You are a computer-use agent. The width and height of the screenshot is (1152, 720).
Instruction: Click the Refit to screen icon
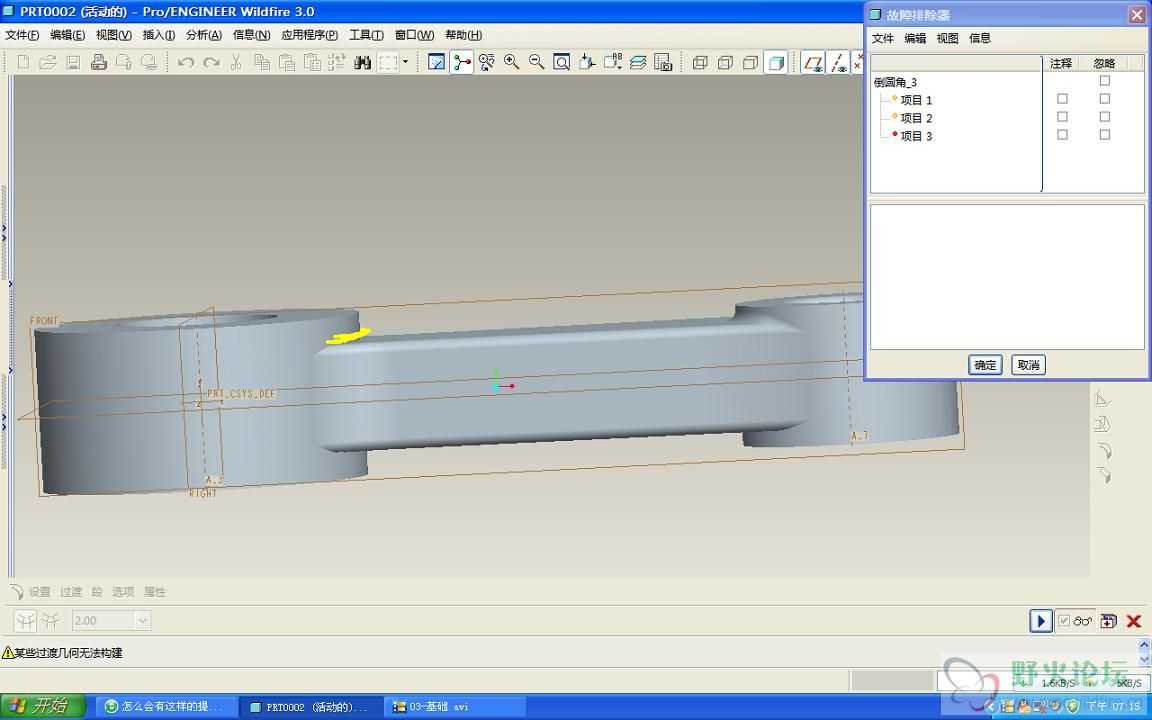tap(562, 62)
